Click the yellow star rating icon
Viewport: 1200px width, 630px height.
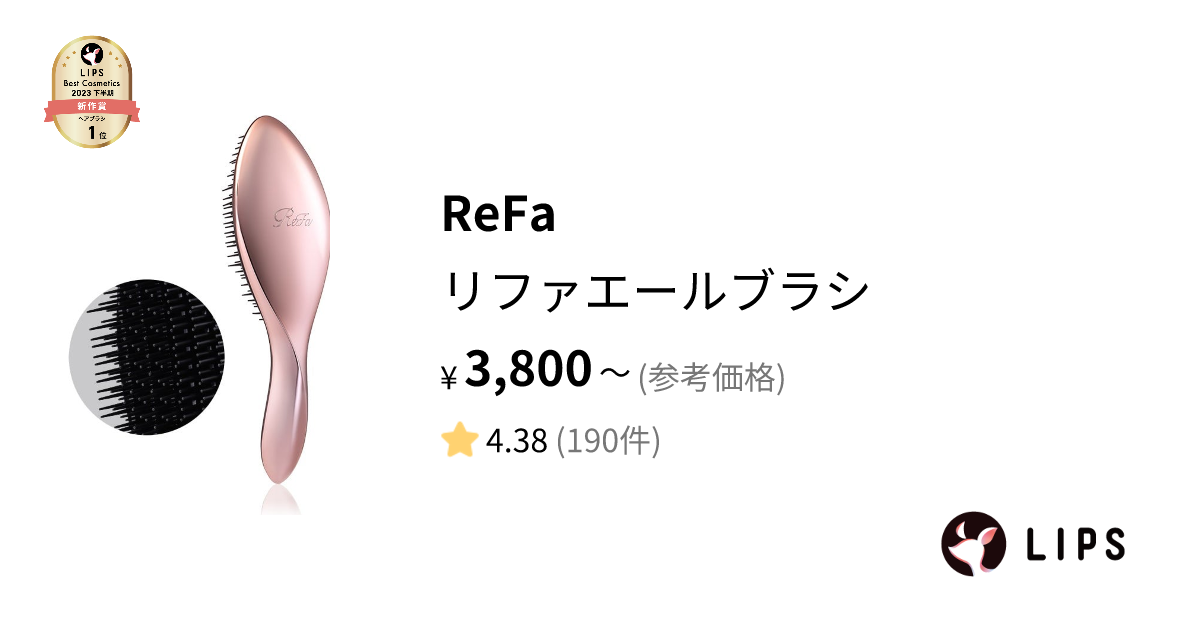tap(458, 441)
